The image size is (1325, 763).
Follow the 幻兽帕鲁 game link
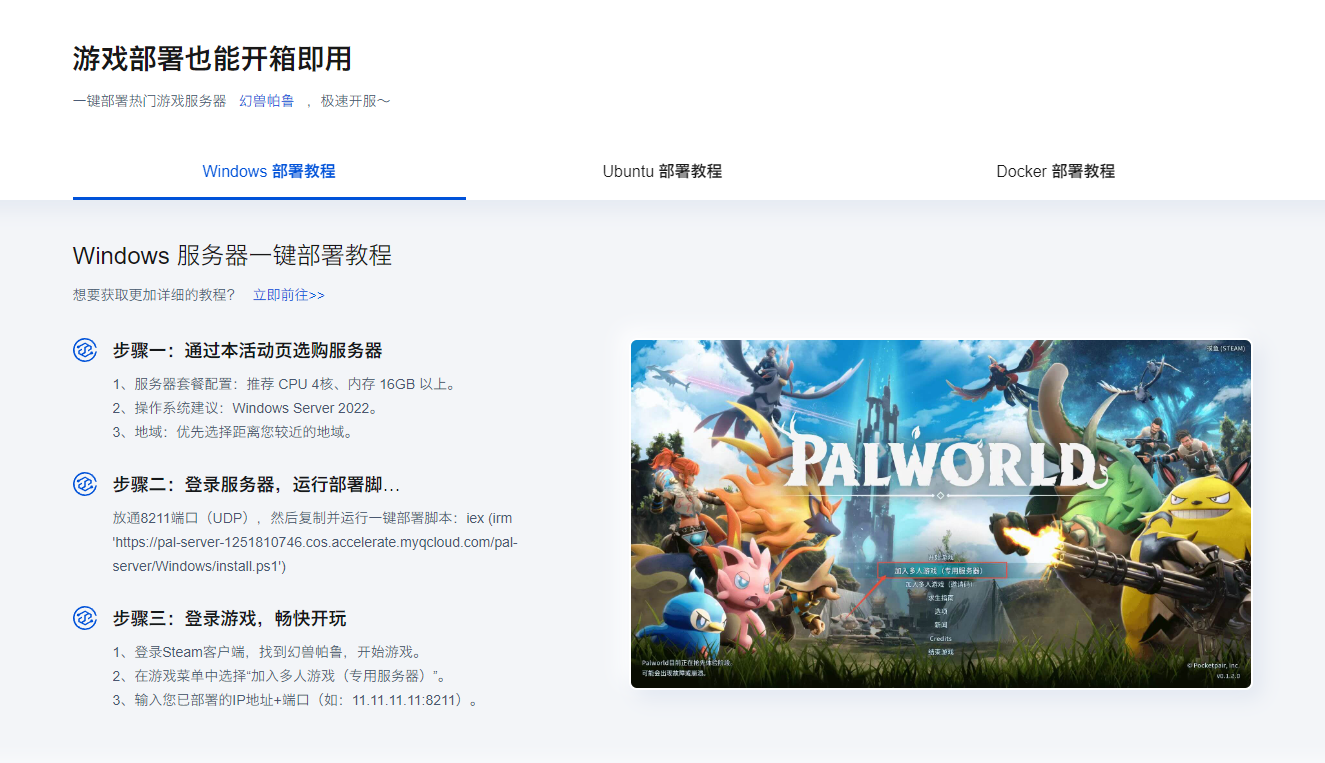[x=267, y=101]
